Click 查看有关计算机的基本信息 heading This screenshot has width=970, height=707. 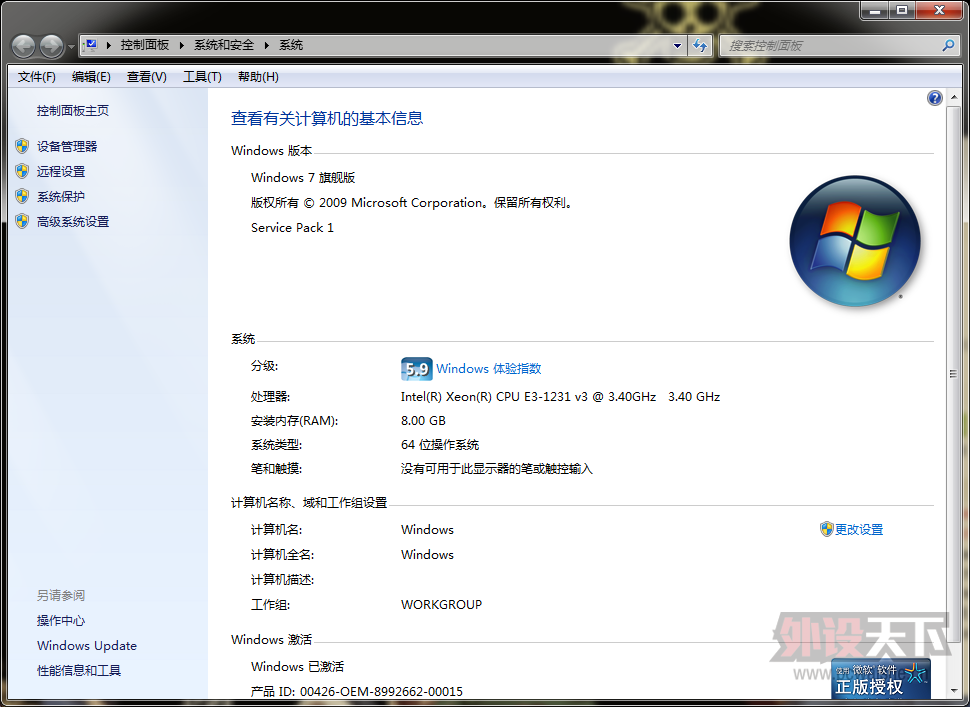pos(327,118)
